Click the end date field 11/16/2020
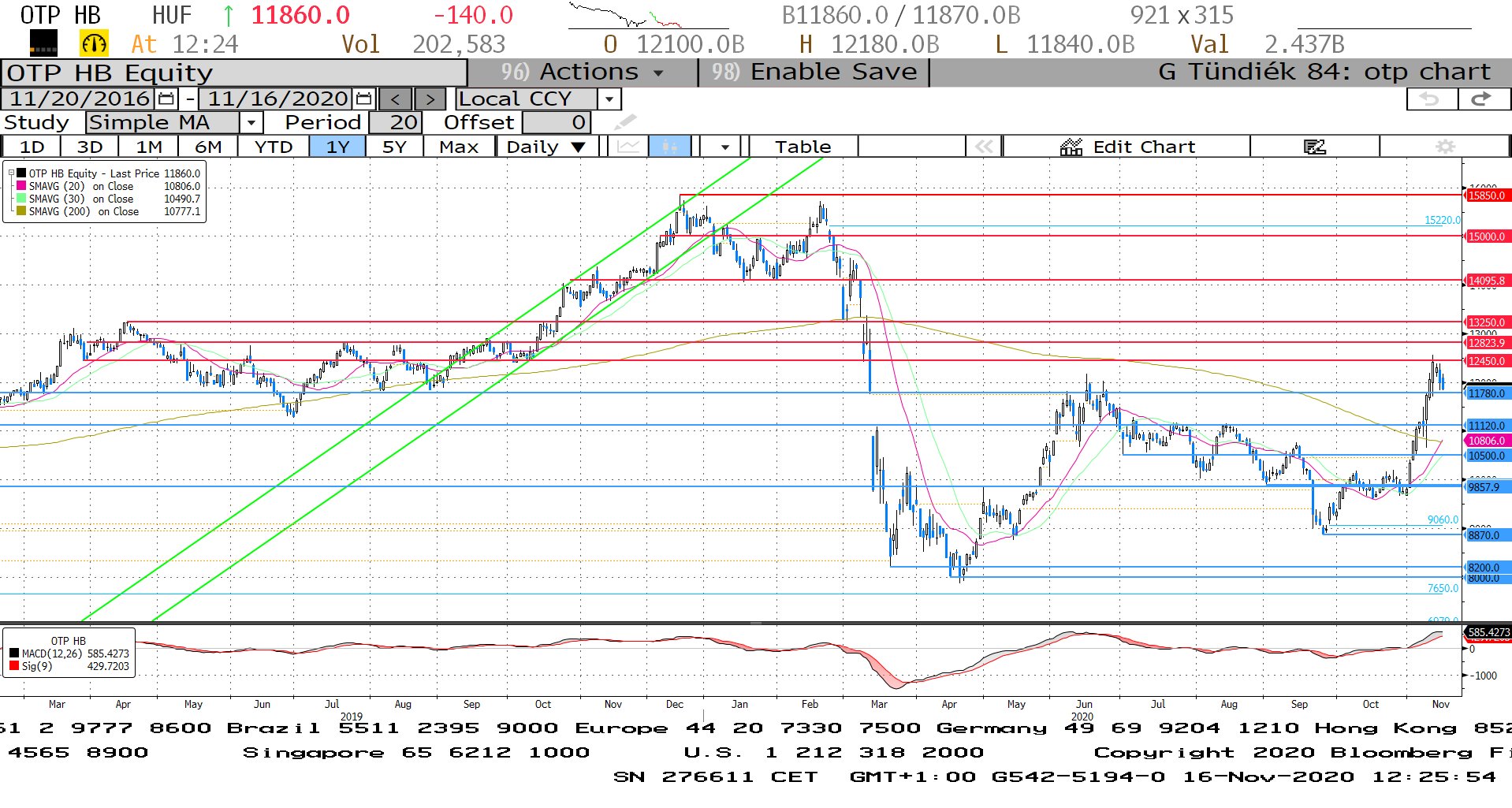The width and height of the screenshot is (1512, 808). (x=277, y=99)
